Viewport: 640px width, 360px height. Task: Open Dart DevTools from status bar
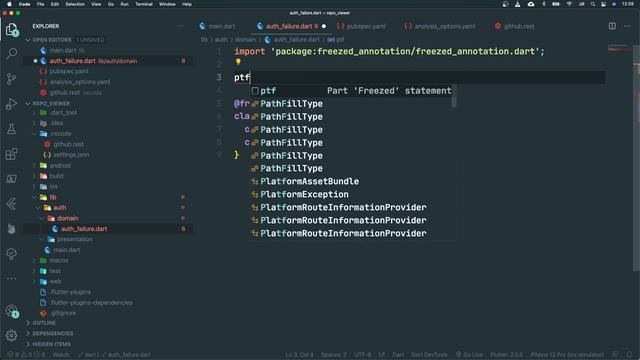coord(429,355)
